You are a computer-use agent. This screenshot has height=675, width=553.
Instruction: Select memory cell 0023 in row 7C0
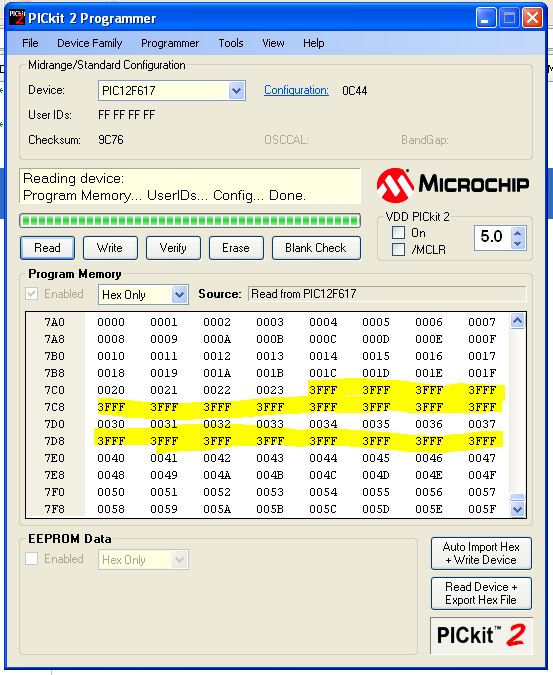270,390
